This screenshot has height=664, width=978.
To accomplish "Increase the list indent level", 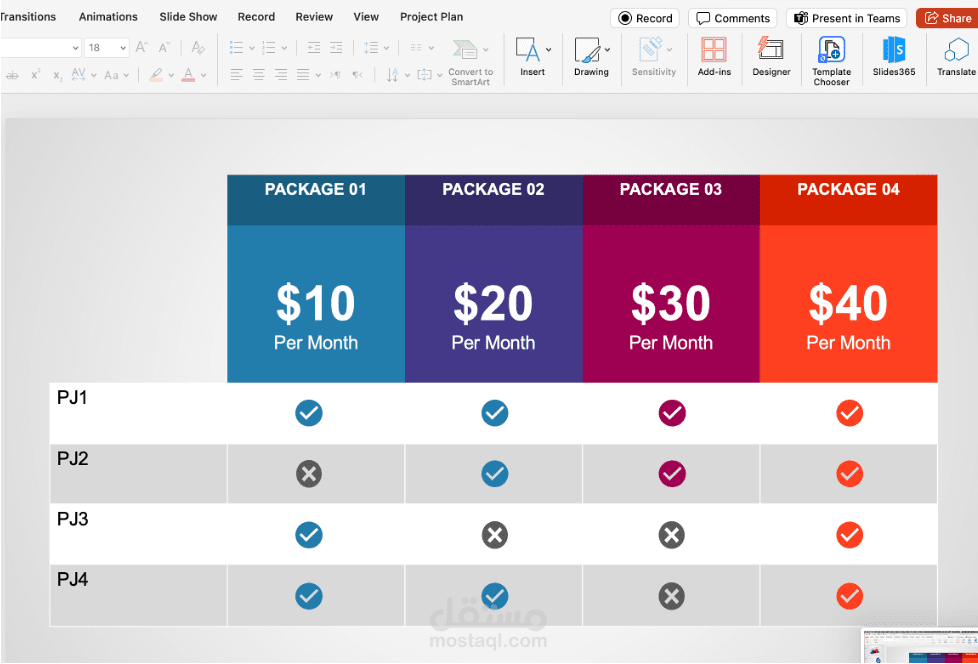I will (x=336, y=47).
